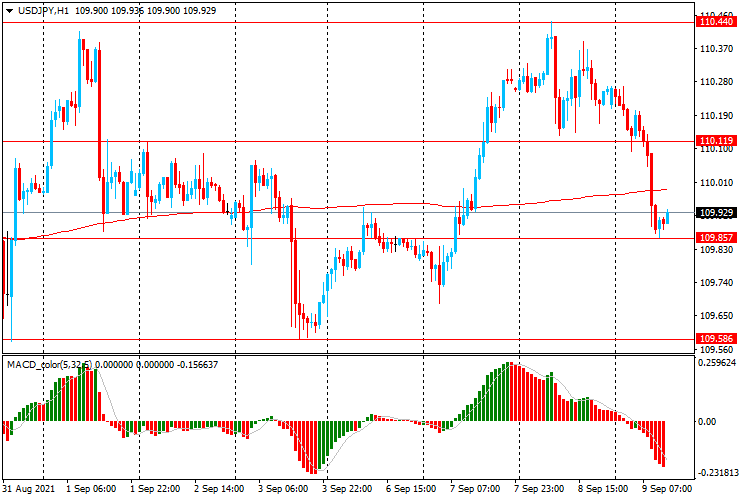Click the 1 Sep 22:00 time label
The image size is (740, 500).
[x=155, y=489]
